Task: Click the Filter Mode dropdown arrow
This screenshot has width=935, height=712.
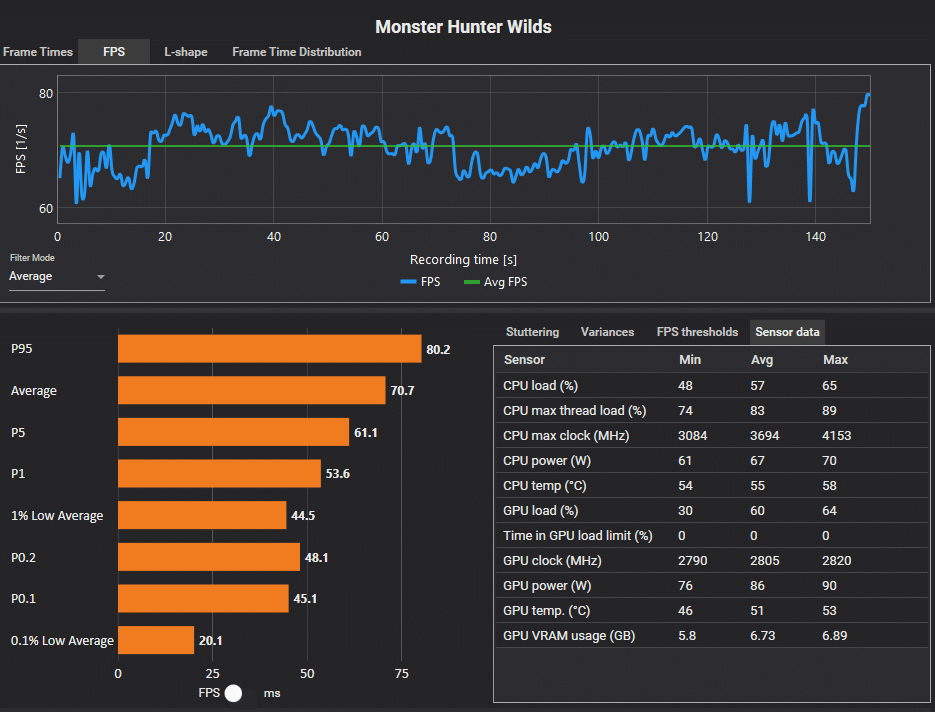Action: 101,277
